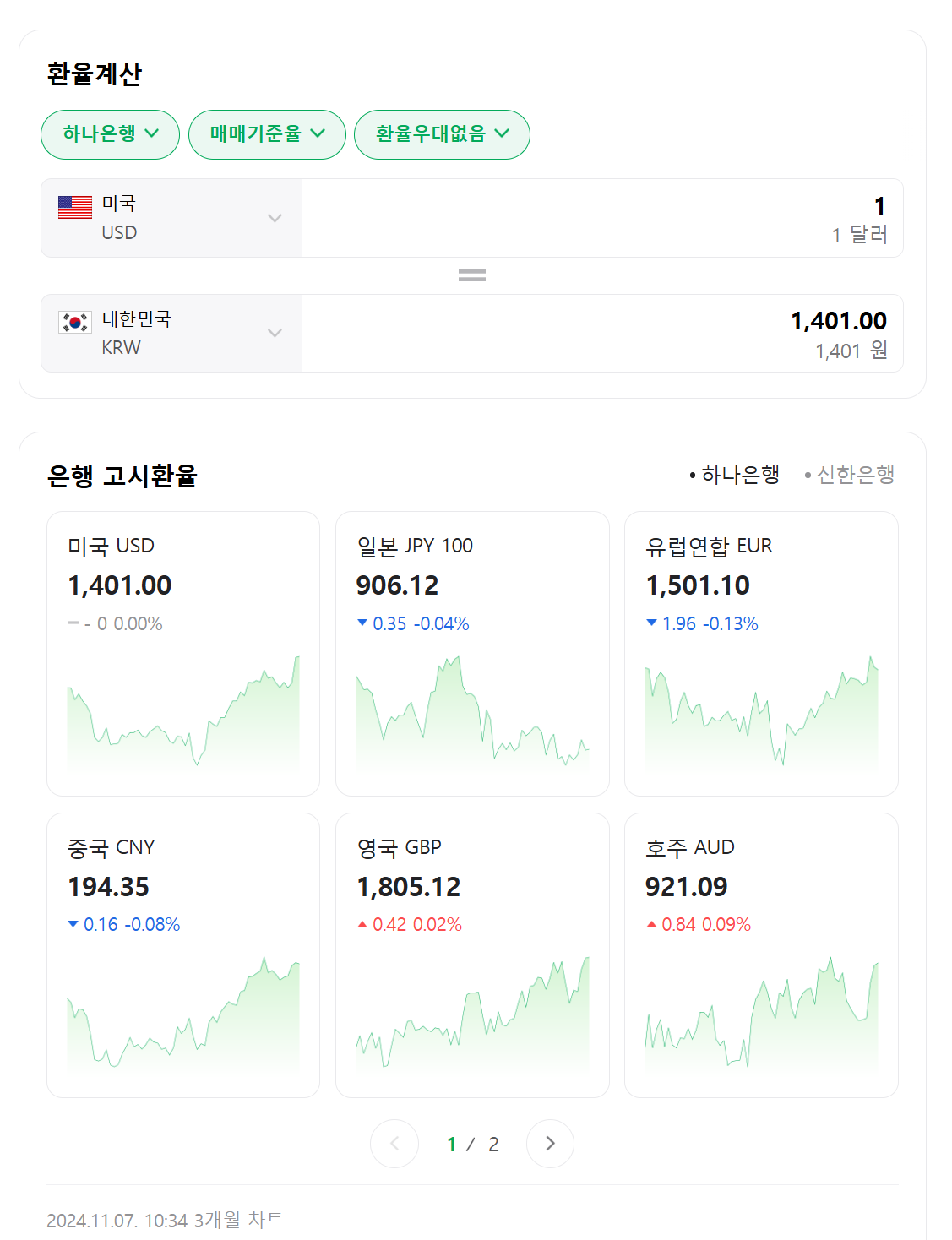Open the 유럽연합 EUR rate card
Image resolution: width=952 pixels, height=1240 pixels.
coord(761,654)
